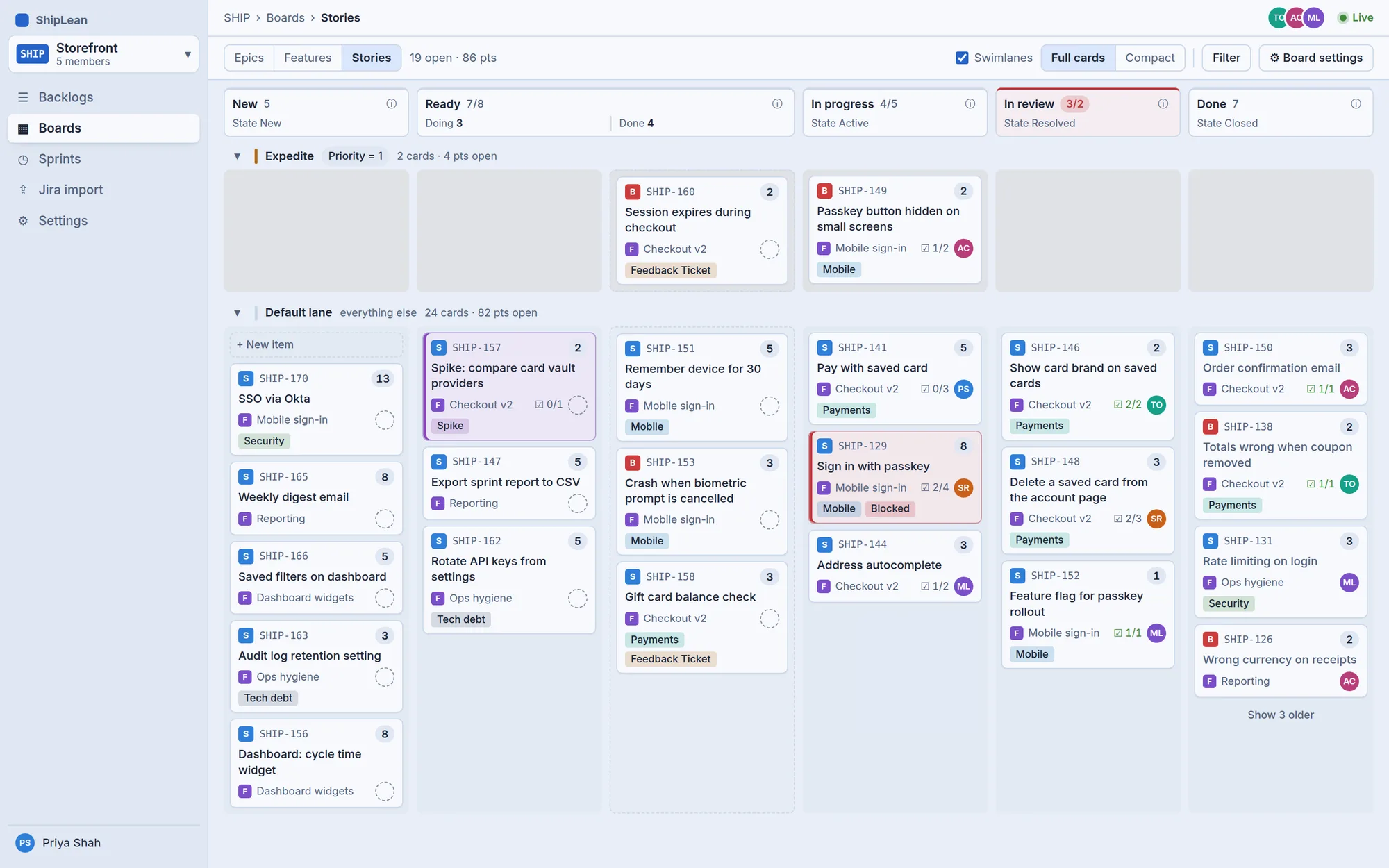Switch to the Epics tab
1389x868 pixels.
pyautogui.click(x=249, y=58)
